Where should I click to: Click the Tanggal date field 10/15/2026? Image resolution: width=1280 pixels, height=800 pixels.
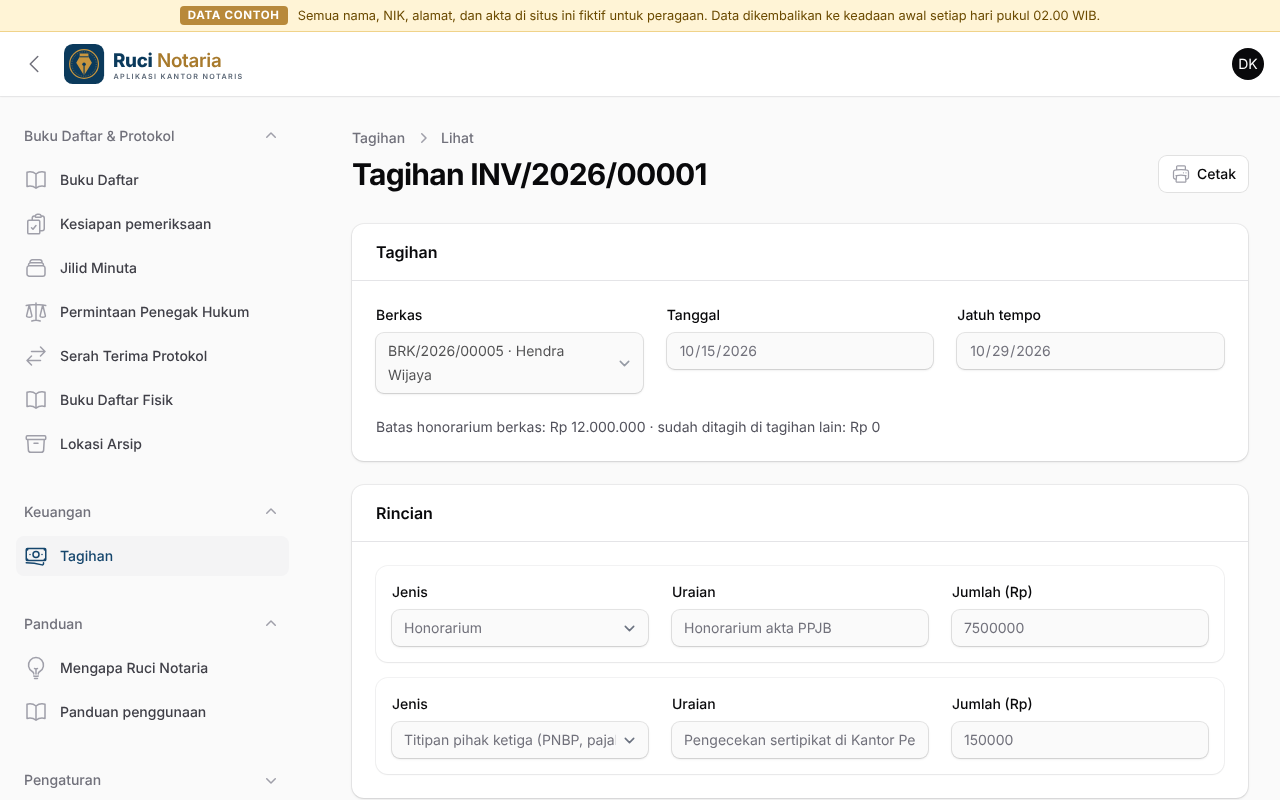[800, 351]
